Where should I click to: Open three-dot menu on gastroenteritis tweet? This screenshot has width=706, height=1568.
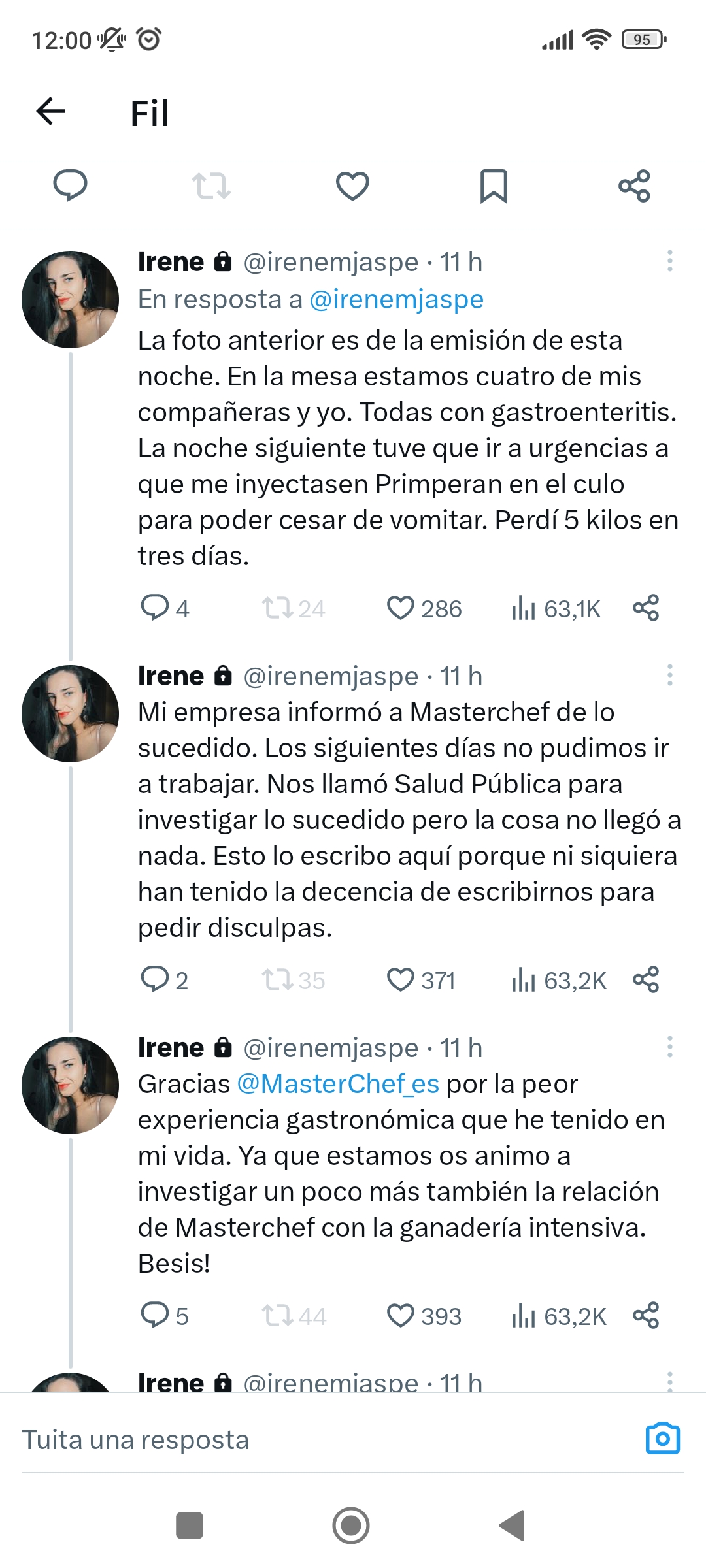[x=669, y=261]
